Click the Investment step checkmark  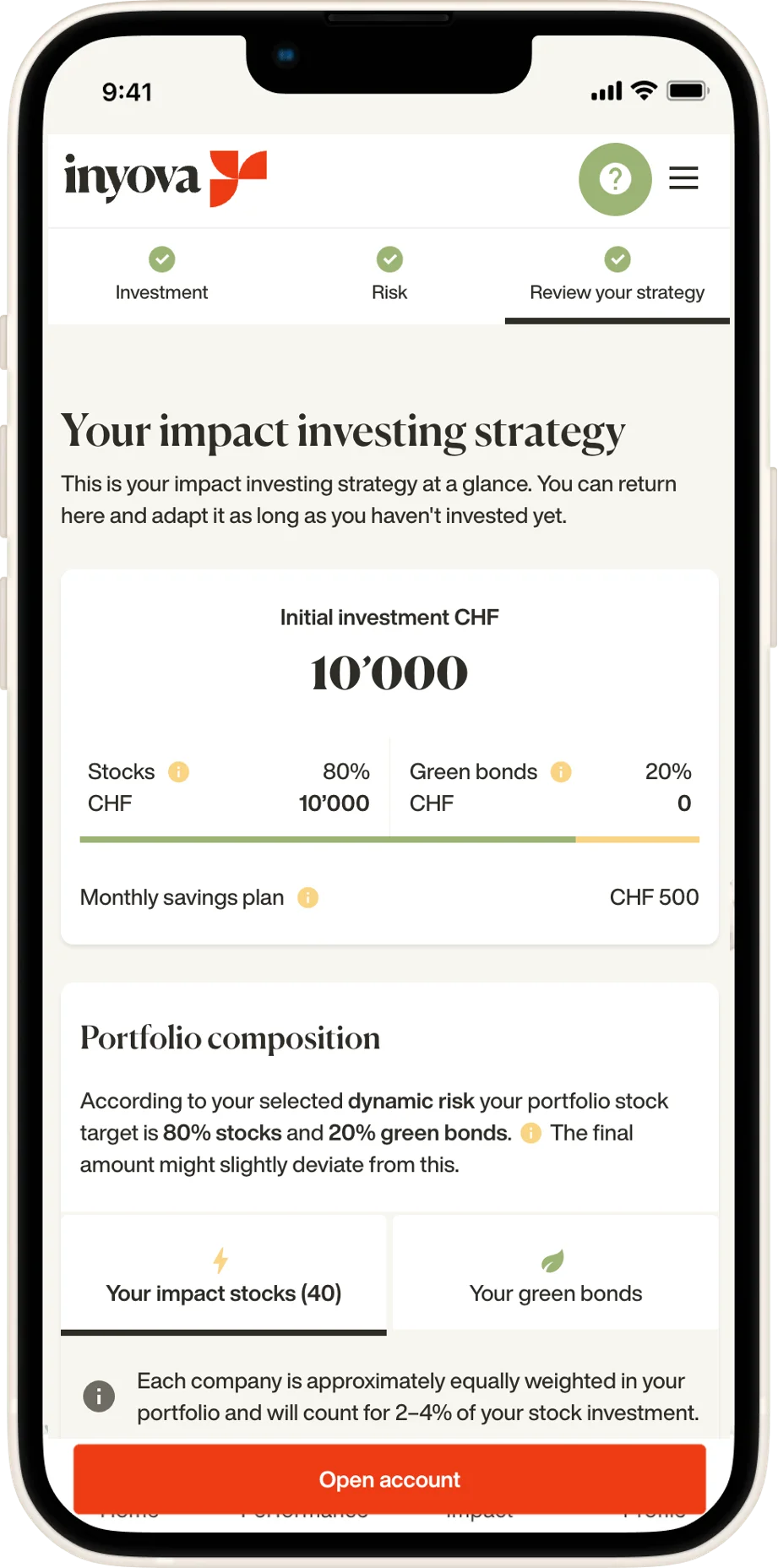coord(161,259)
